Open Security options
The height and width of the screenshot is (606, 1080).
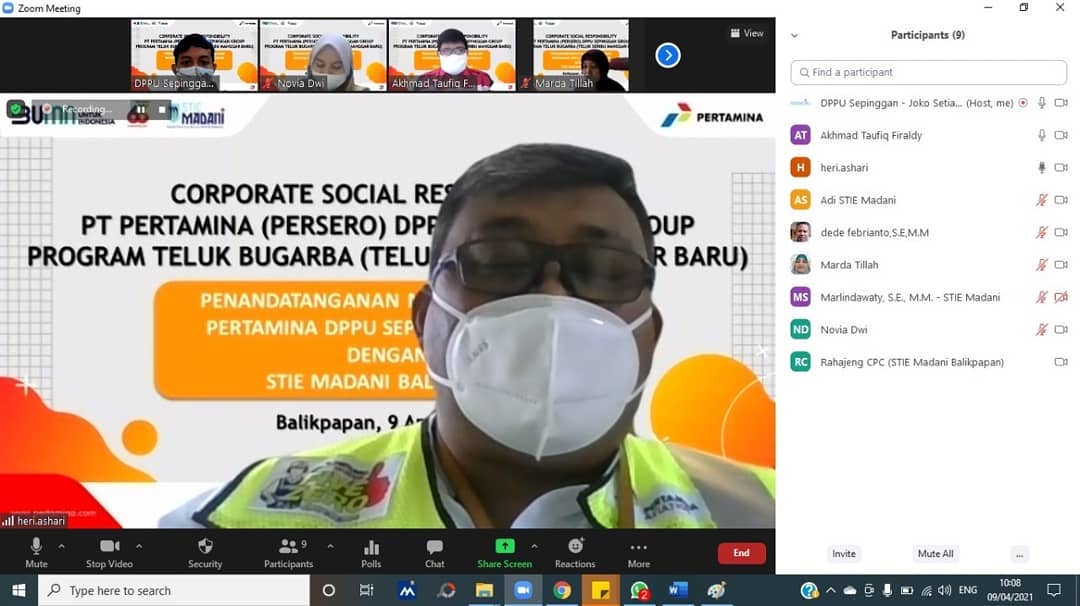click(x=205, y=553)
